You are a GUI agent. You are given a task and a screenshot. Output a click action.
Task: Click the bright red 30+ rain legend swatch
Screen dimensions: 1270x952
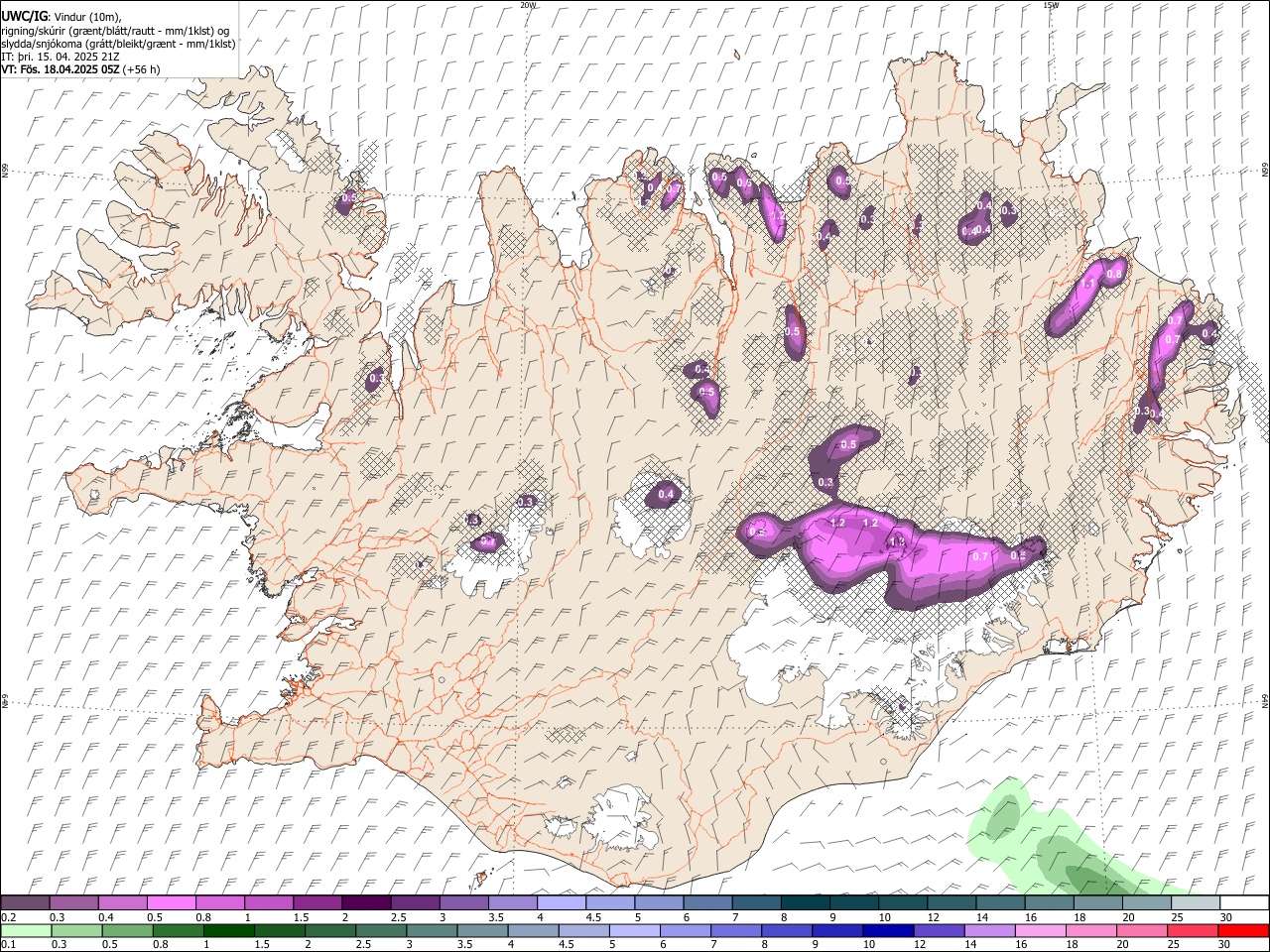coord(1243,930)
